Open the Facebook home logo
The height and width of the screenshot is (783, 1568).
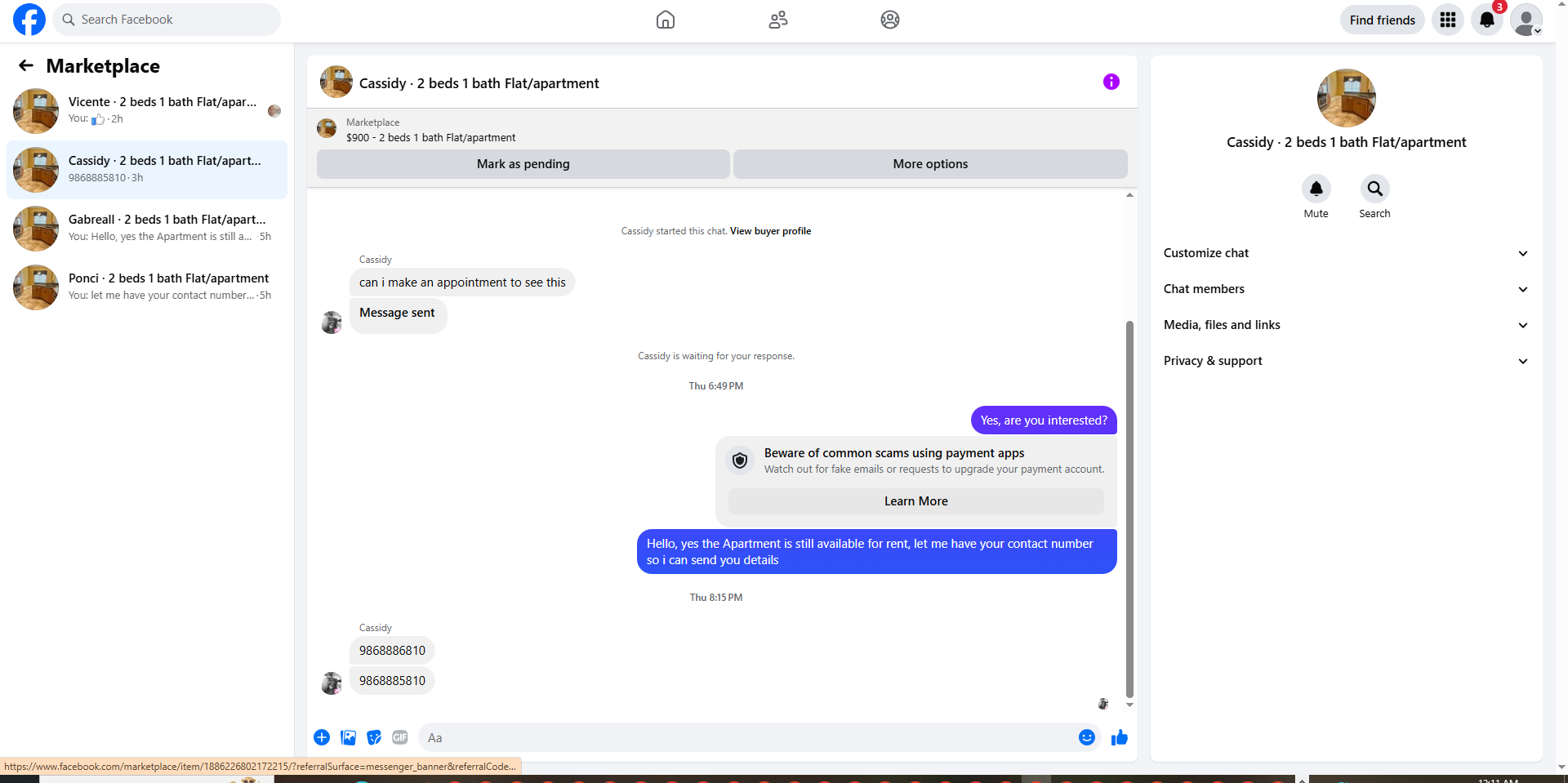click(29, 20)
